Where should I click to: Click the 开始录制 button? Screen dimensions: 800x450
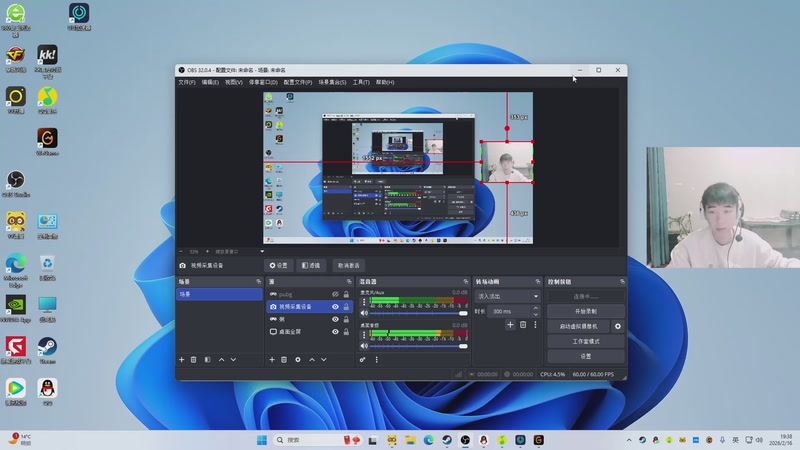coord(585,311)
